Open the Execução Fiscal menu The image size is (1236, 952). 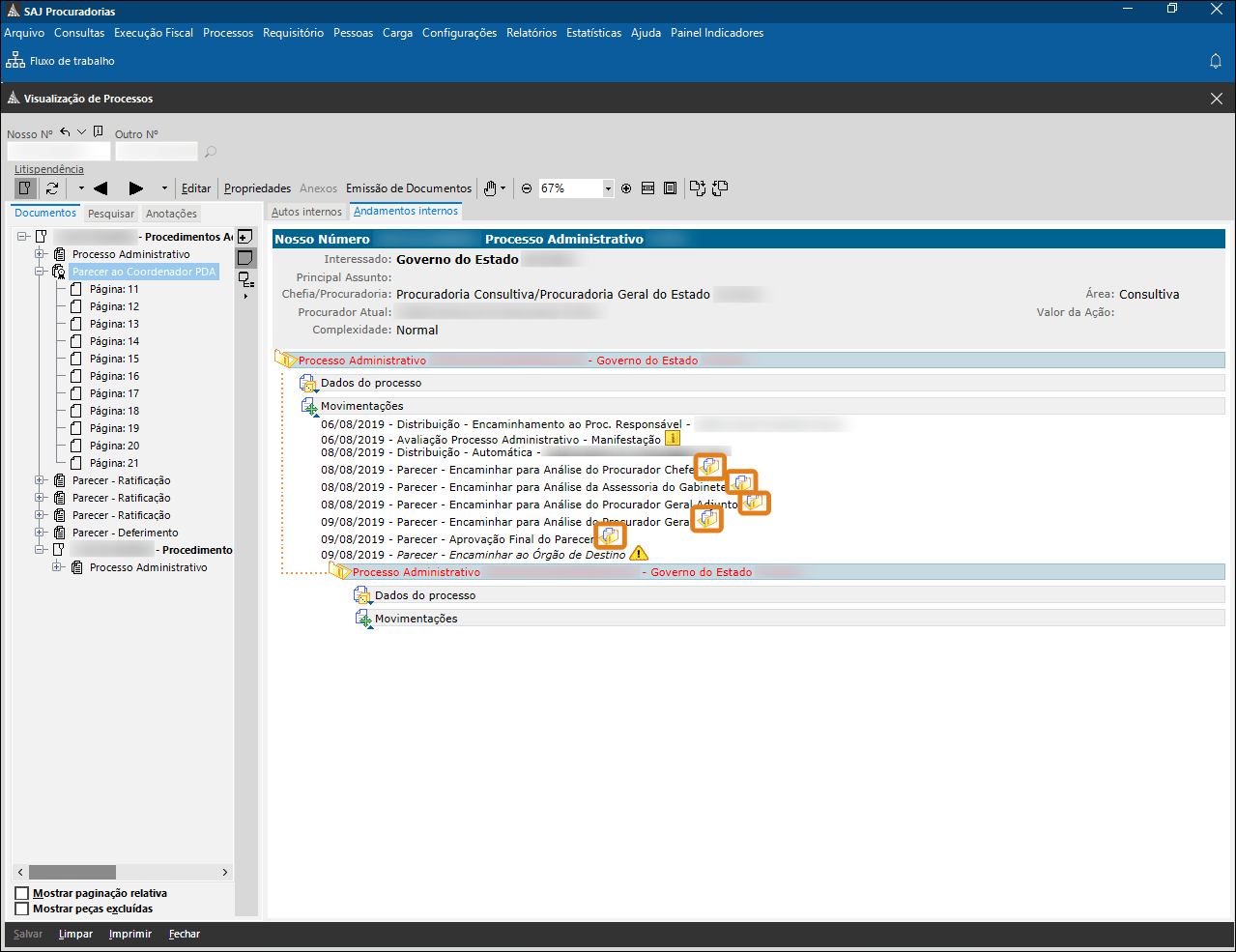(x=154, y=33)
